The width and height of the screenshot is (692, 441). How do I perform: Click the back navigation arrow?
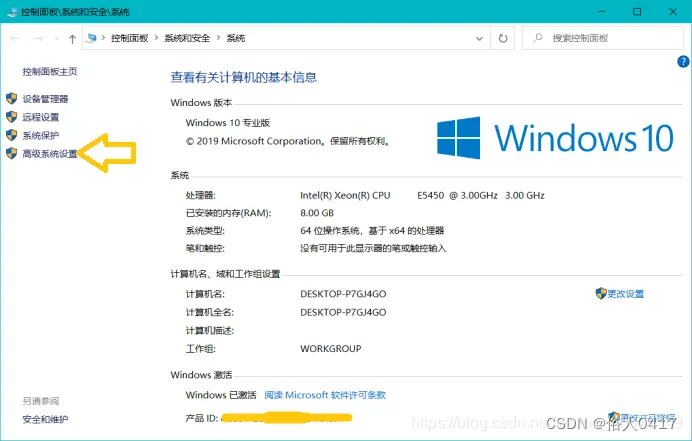[x=15, y=39]
